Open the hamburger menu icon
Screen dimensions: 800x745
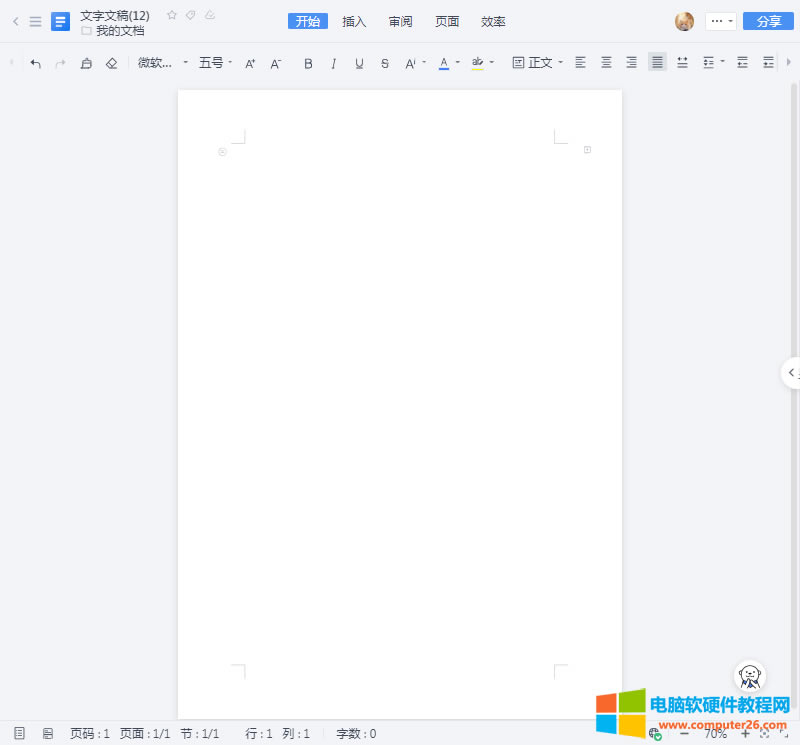click(x=35, y=21)
